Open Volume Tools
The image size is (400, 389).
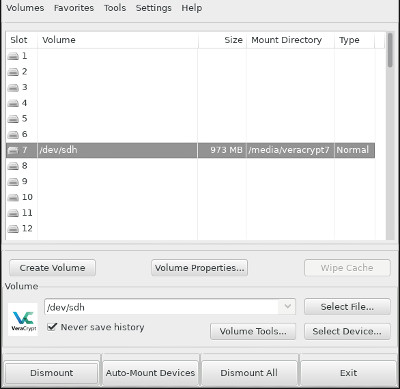coord(253,331)
